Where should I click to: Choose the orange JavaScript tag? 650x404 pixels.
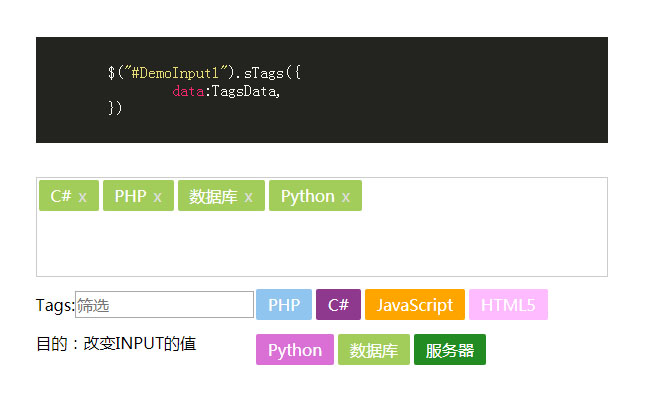point(415,305)
